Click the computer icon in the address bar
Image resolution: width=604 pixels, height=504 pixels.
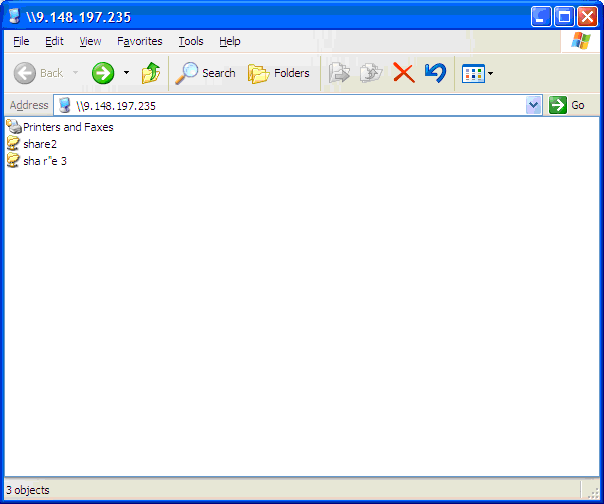click(65, 105)
